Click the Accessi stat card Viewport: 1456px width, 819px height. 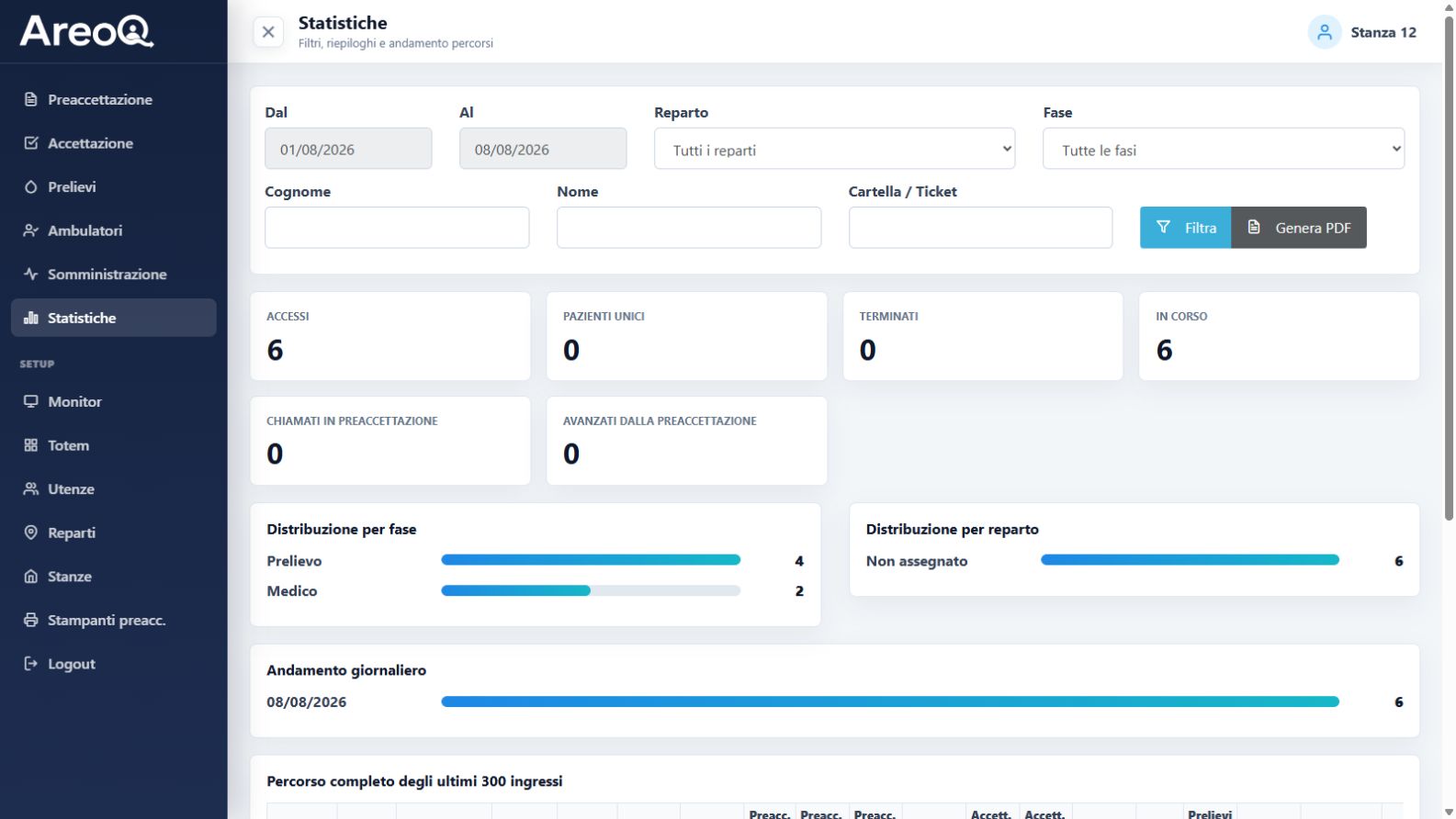(x=390, y=336)
